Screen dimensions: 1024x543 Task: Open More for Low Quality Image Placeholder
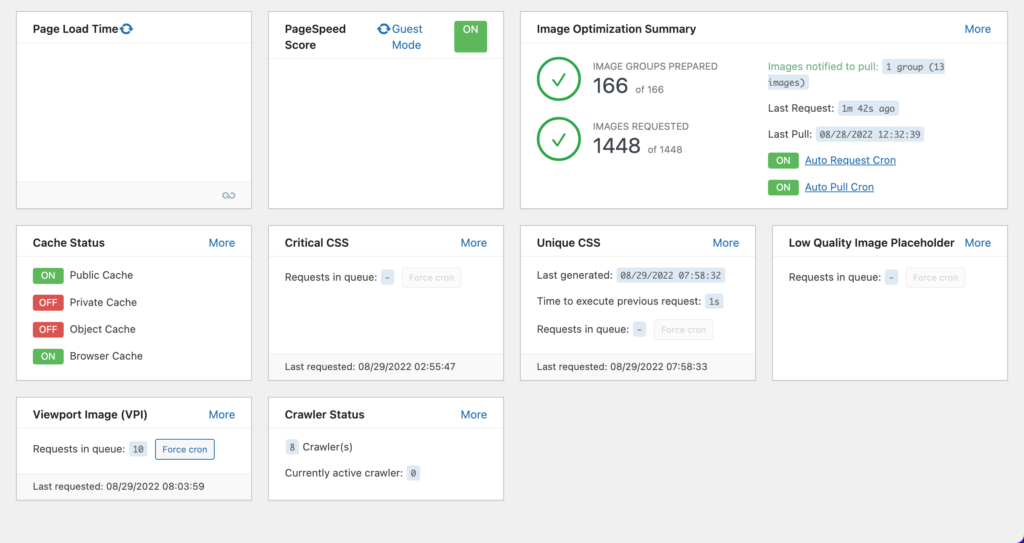tap(977, 242)
